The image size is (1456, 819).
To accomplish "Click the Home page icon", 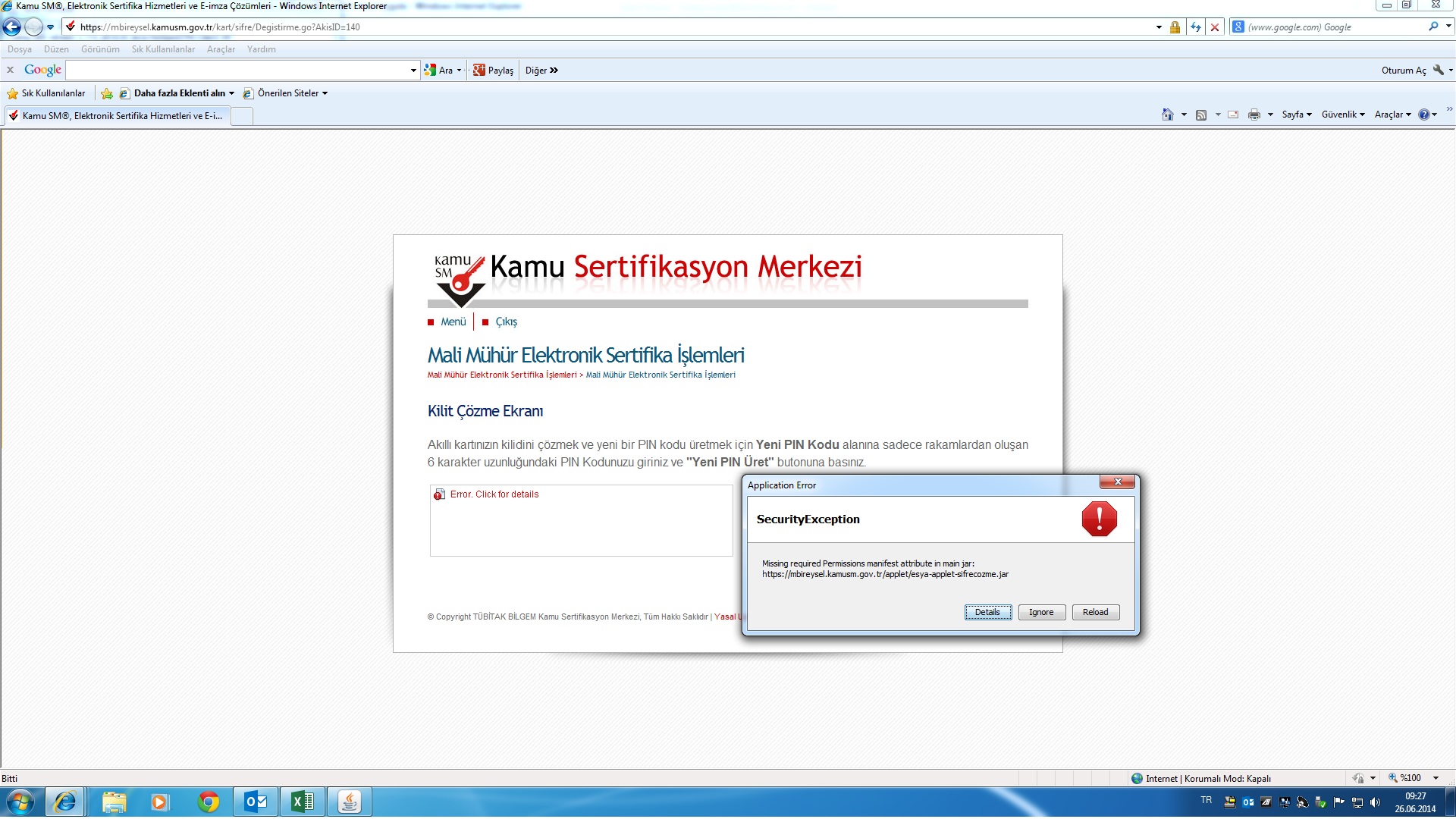I will (1167, 115).
